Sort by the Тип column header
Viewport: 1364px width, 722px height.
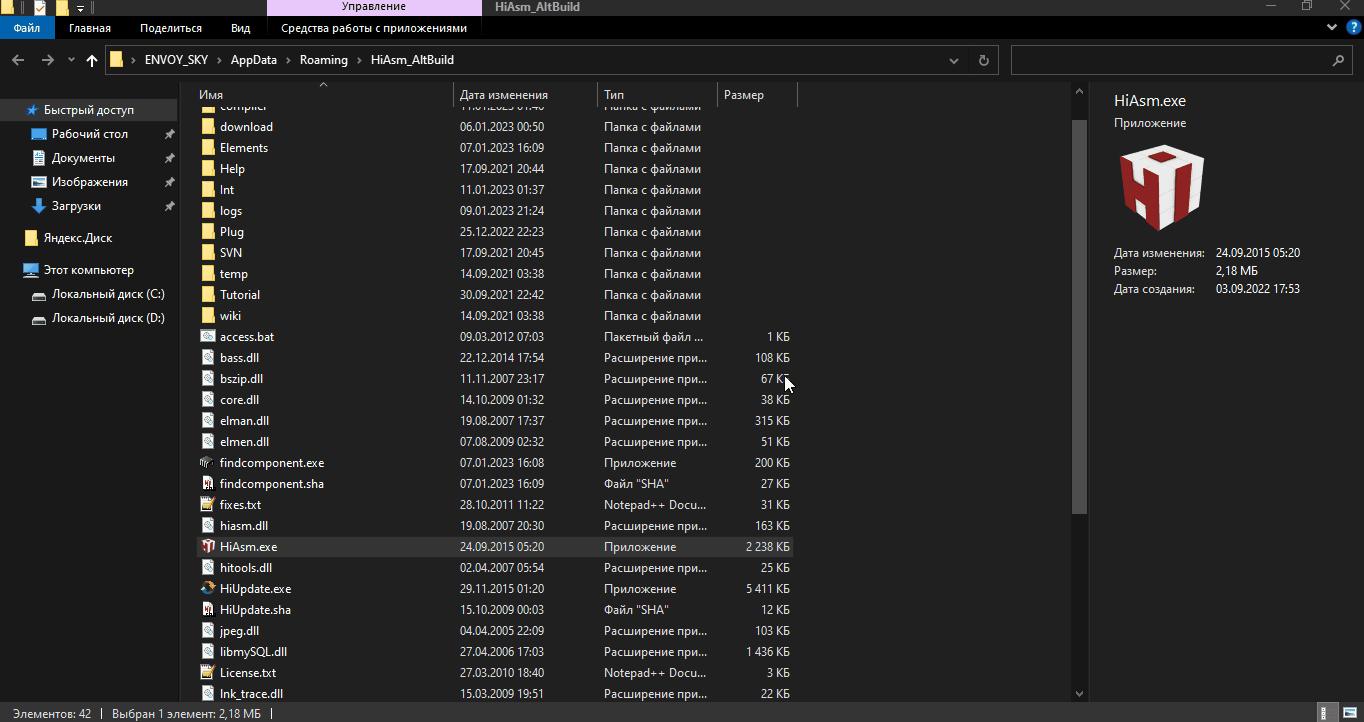point(658,95)
